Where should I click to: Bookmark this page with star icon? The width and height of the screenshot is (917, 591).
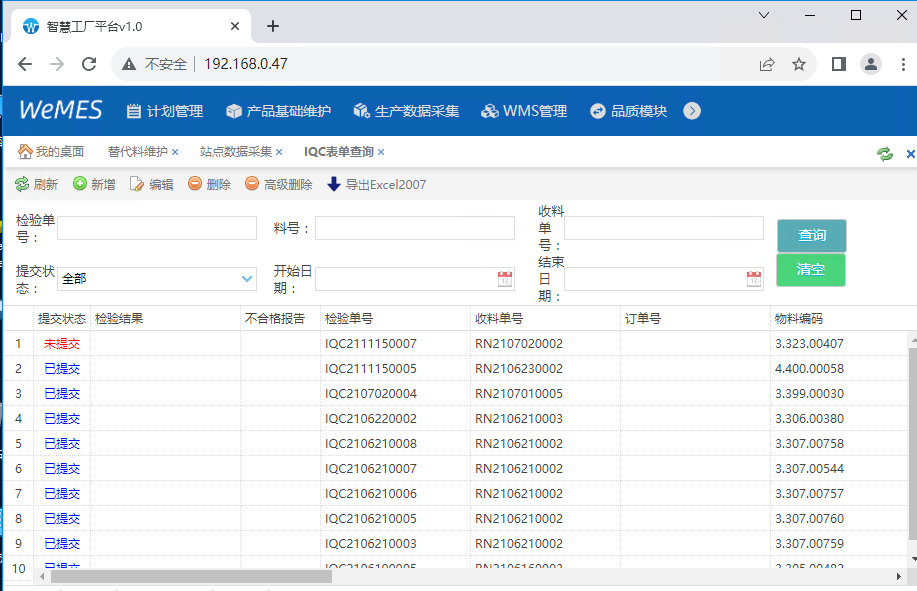tap(799, 64)
